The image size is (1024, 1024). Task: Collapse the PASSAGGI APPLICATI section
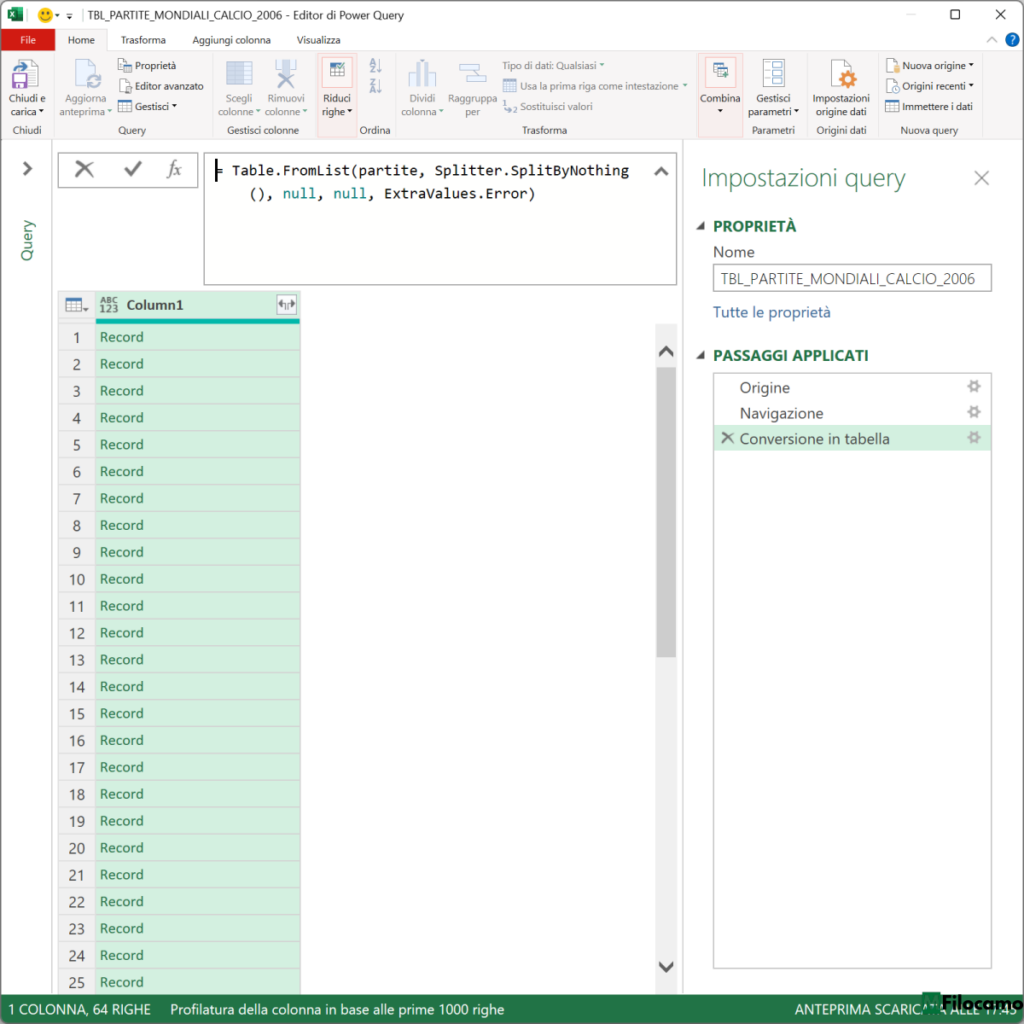(x=701, y=355)
